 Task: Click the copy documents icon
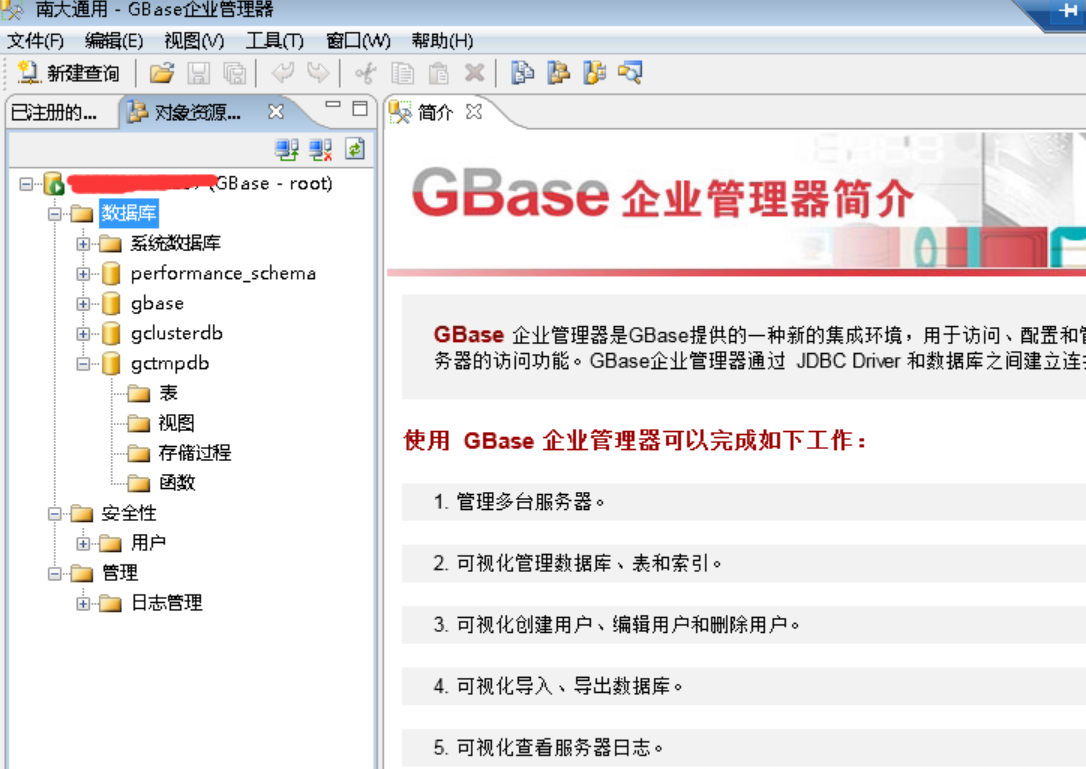tap(402, 73)
